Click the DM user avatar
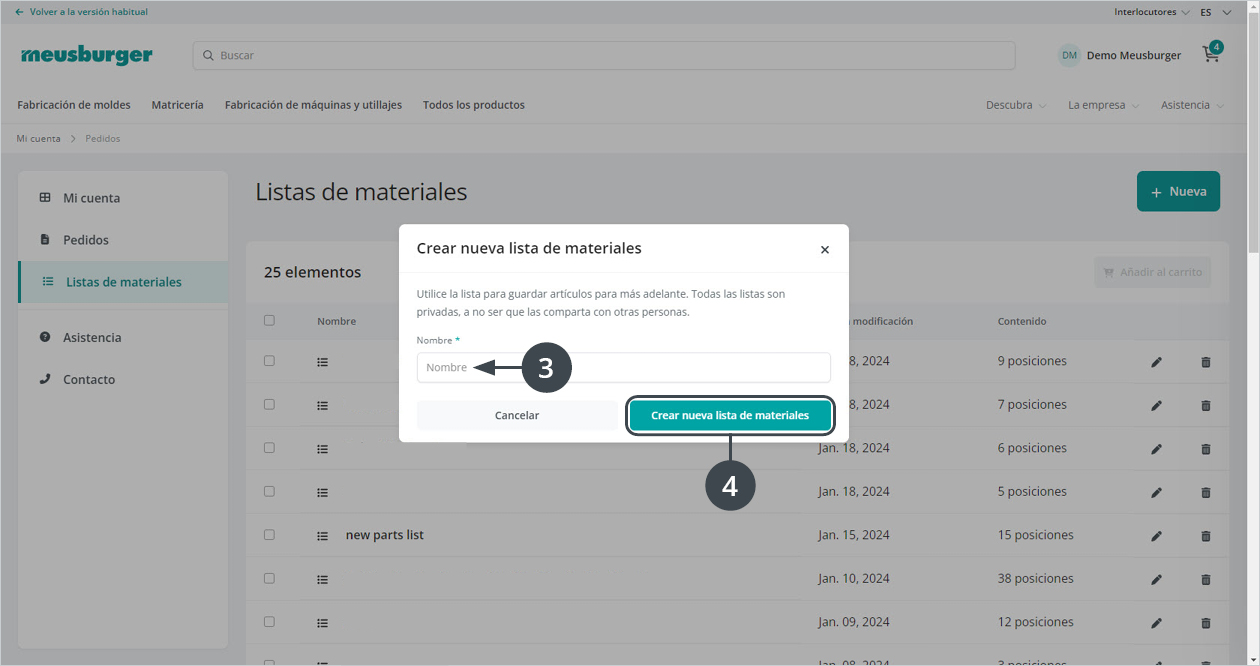 (x=1069, y=56)
